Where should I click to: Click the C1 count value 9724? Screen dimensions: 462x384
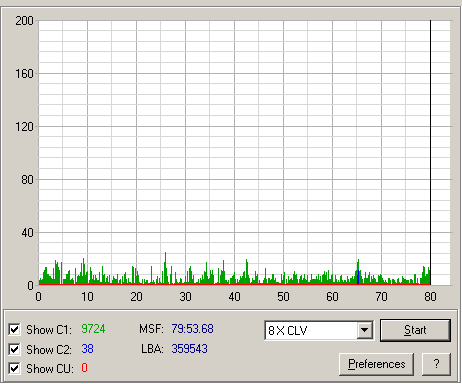[x=93, y=329]
